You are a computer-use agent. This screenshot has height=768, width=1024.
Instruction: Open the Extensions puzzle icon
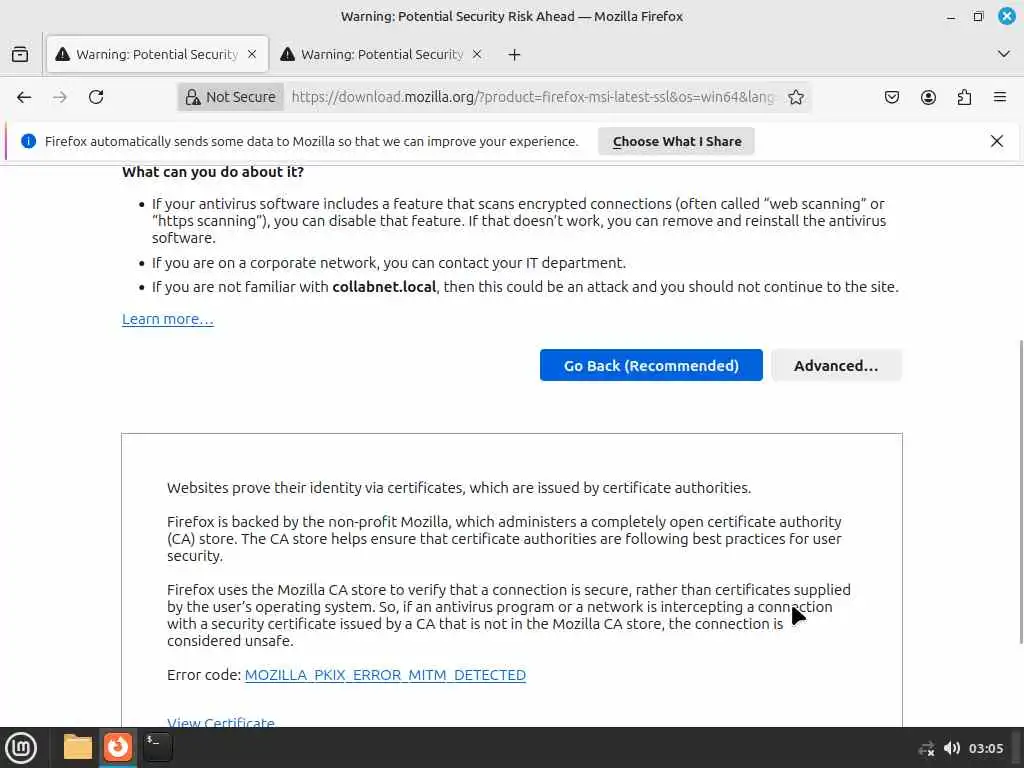pos(964,97)
